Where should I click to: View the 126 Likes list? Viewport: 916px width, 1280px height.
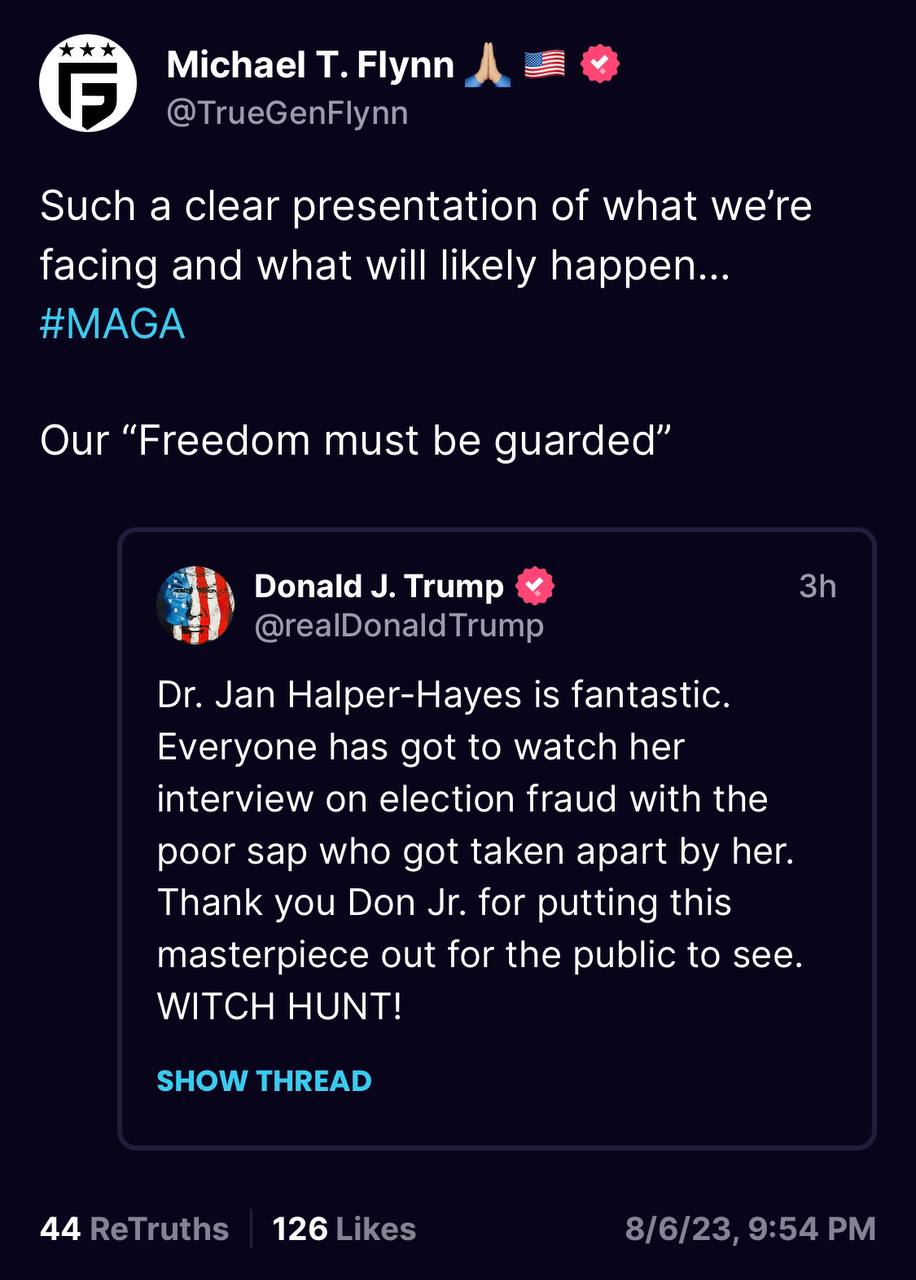click(344, 1228)
